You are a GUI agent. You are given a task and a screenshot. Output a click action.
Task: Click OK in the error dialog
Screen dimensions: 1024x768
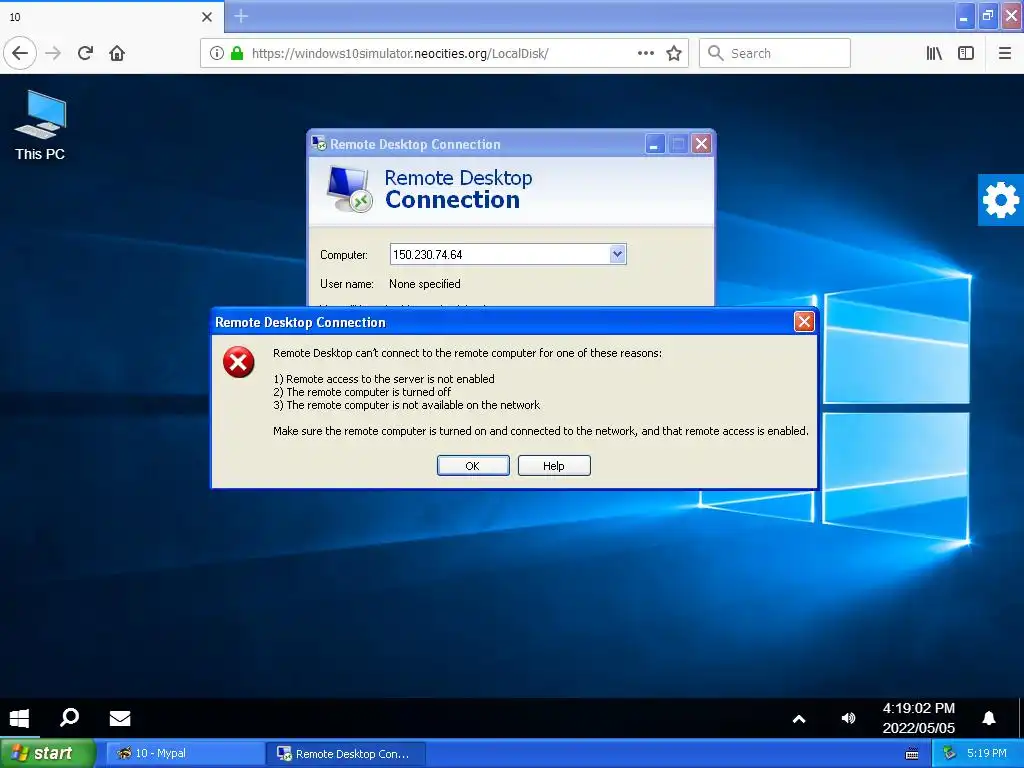coord(473,466)
